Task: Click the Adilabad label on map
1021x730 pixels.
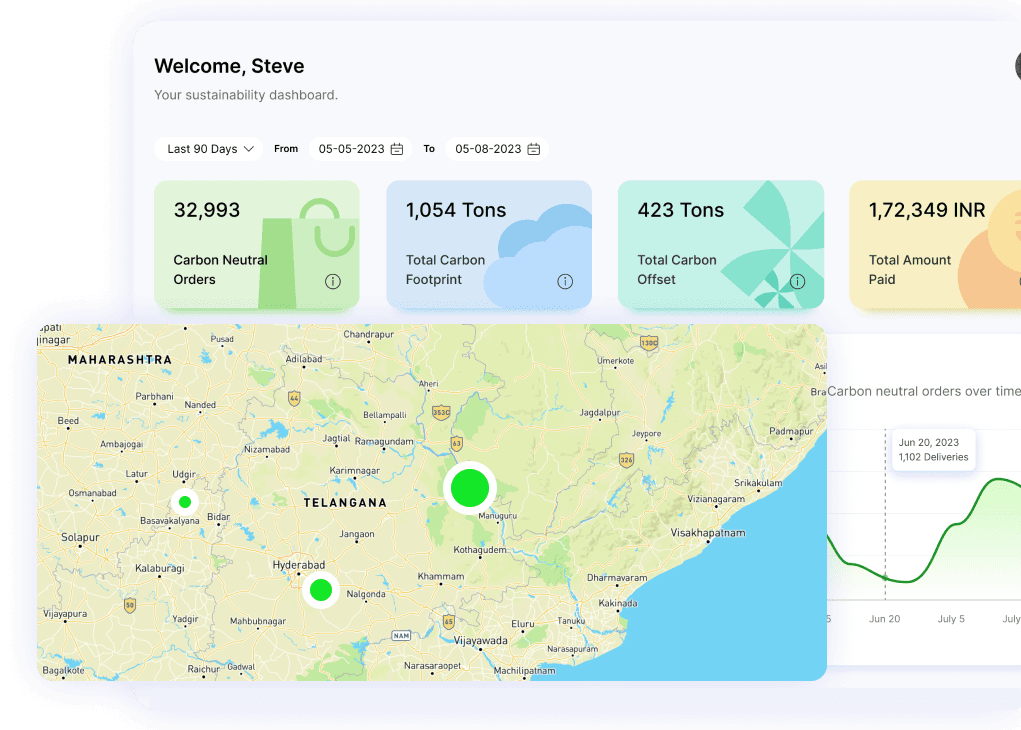Action: click(304, 359)
